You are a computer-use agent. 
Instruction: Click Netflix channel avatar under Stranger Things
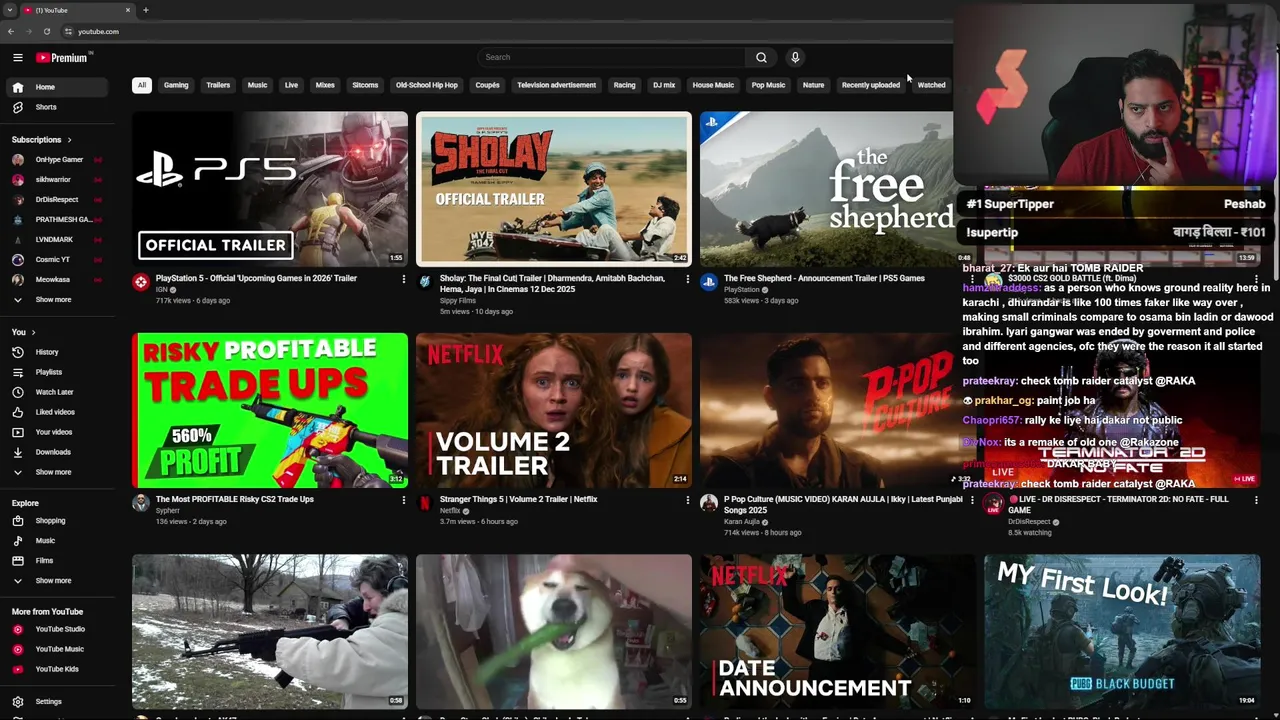click(x=425, y=503)
